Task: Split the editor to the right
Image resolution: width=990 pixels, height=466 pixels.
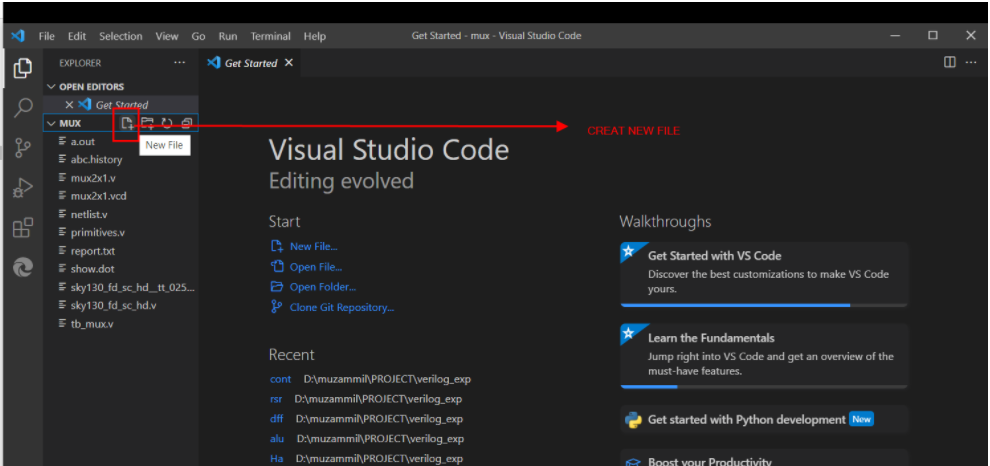Action: coord(950,63)
